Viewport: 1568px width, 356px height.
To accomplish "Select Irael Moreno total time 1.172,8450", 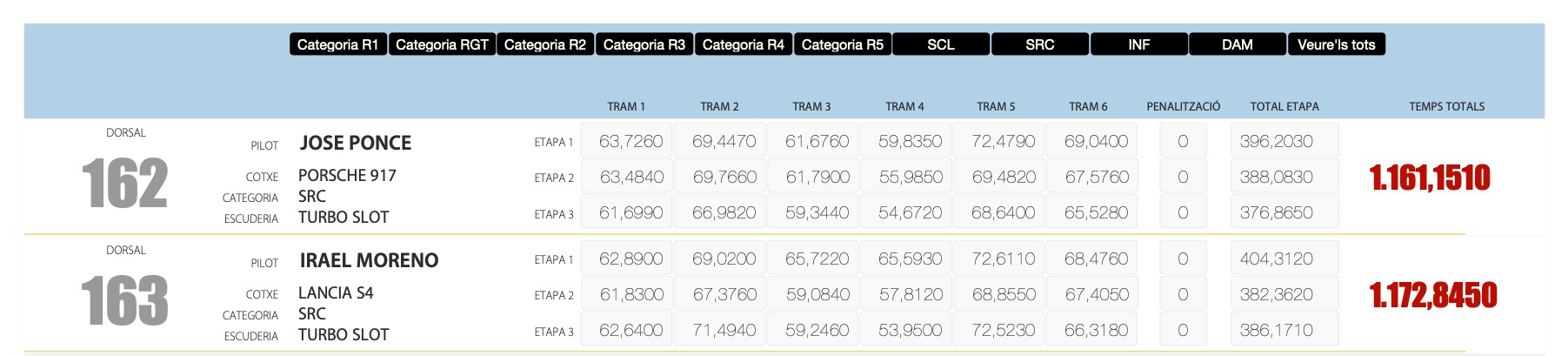I will pos(1433,295).
